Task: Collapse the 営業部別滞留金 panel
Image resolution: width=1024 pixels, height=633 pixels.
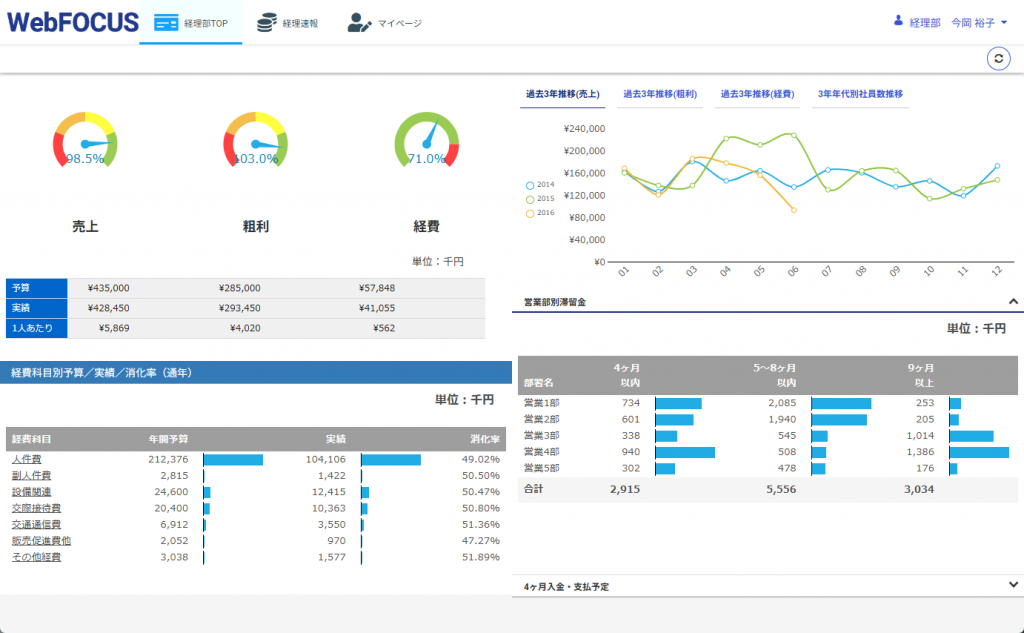Action: [1012, 301]
